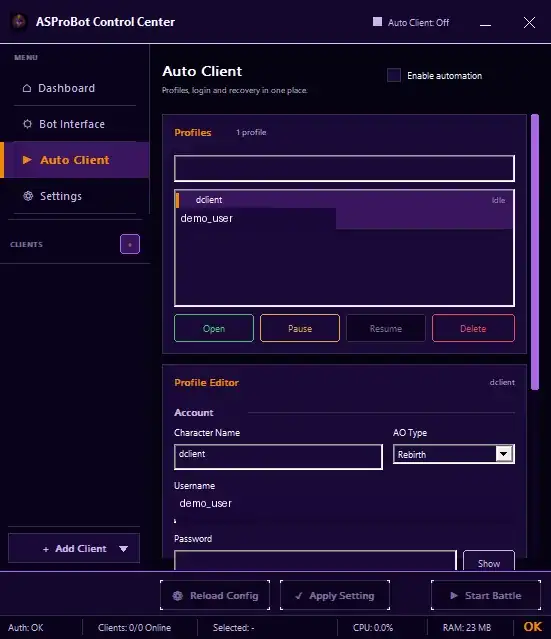Click the Start Battle button
The height and width of the screenshot is (639, 551).
[x=486, y=595]
